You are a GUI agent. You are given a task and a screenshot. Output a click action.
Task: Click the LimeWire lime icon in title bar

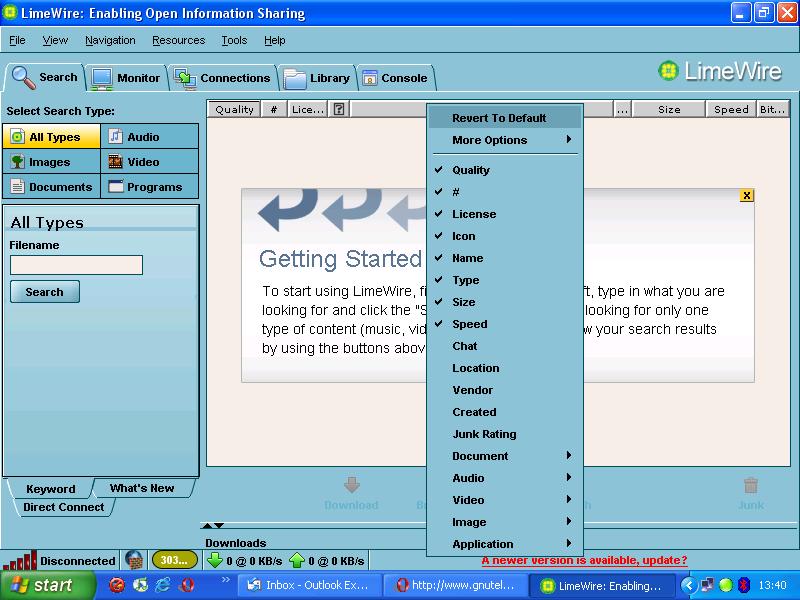tap(10, 12)
